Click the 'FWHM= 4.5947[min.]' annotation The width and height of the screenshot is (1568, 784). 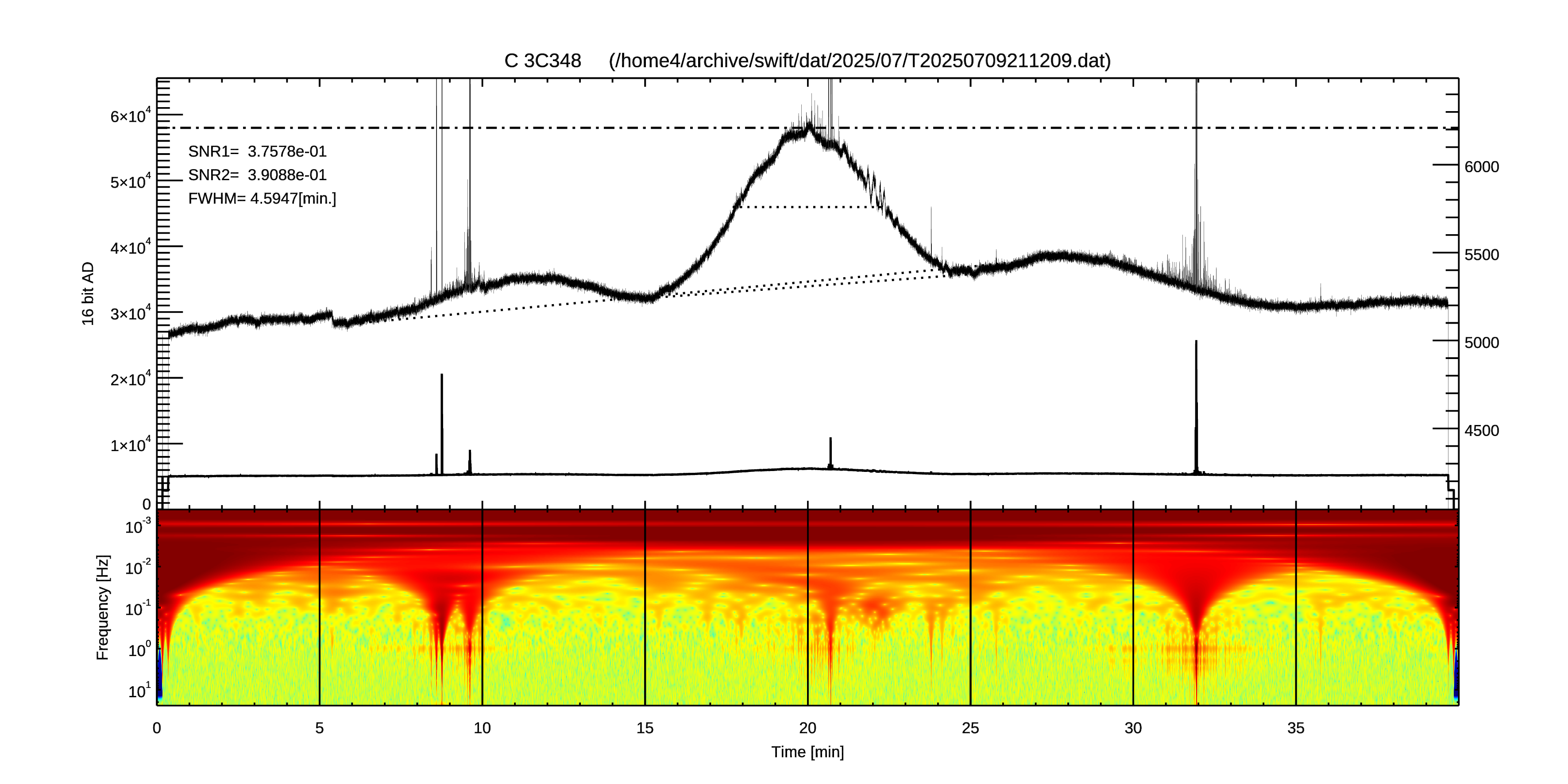coord(263,199)
